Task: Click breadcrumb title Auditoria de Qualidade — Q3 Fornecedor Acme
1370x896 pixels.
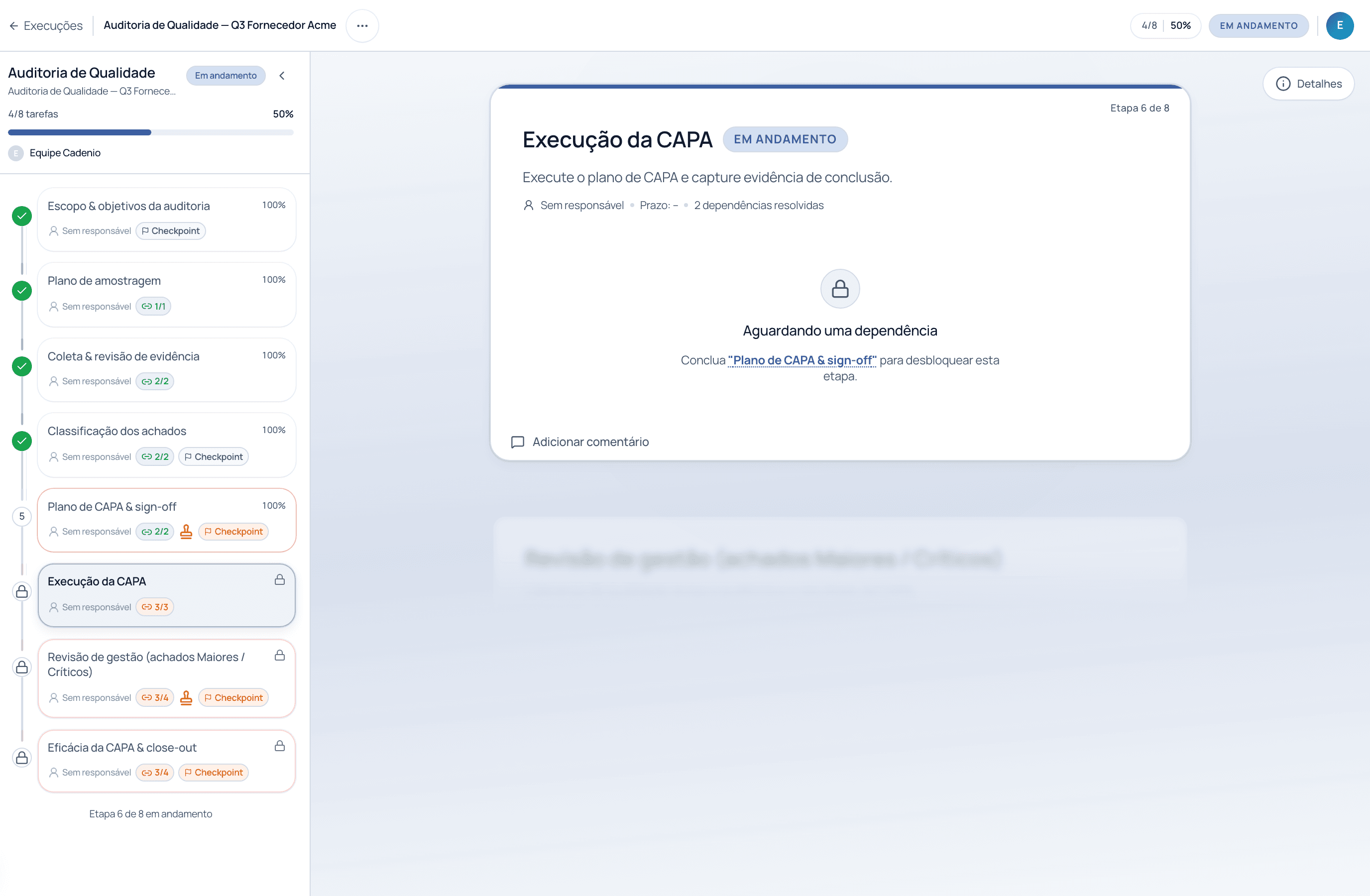Action: pyautogui.click(x=220, y=25)
